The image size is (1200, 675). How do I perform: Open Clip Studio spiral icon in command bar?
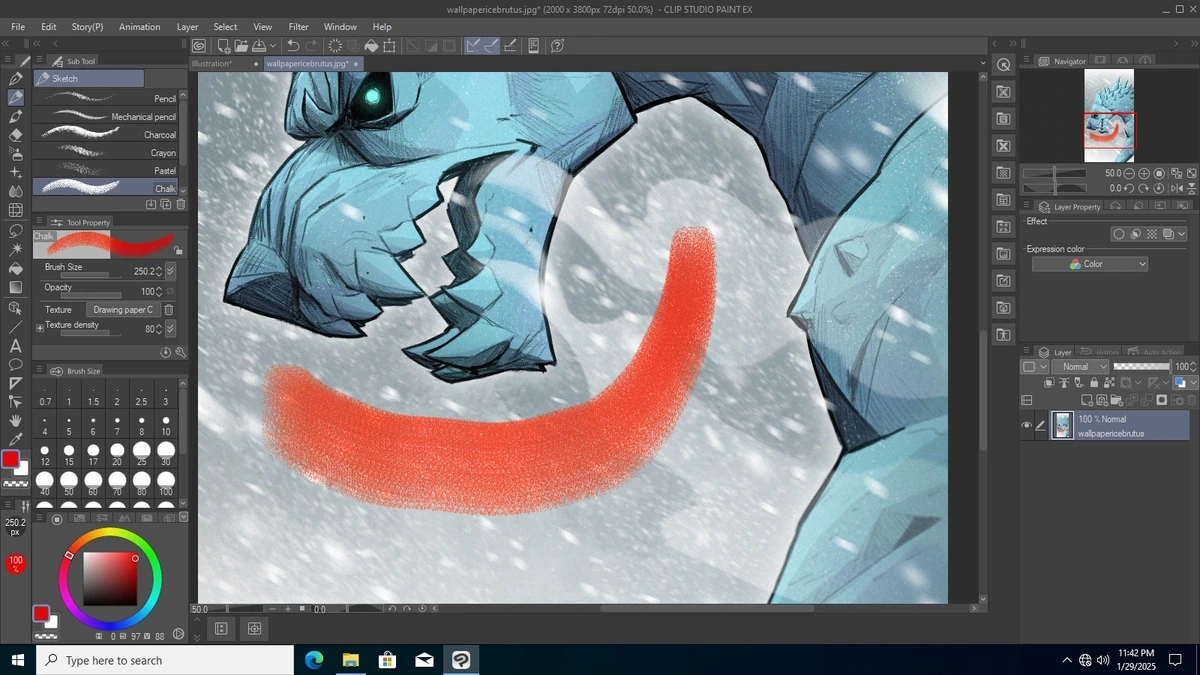tap(199, 45)
